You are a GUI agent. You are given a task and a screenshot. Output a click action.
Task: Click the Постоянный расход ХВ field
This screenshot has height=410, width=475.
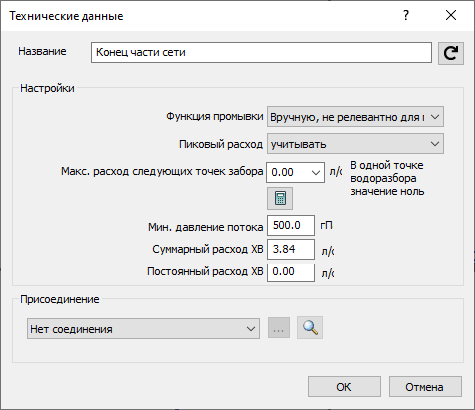pyautogui.click(x=291, y=272)
